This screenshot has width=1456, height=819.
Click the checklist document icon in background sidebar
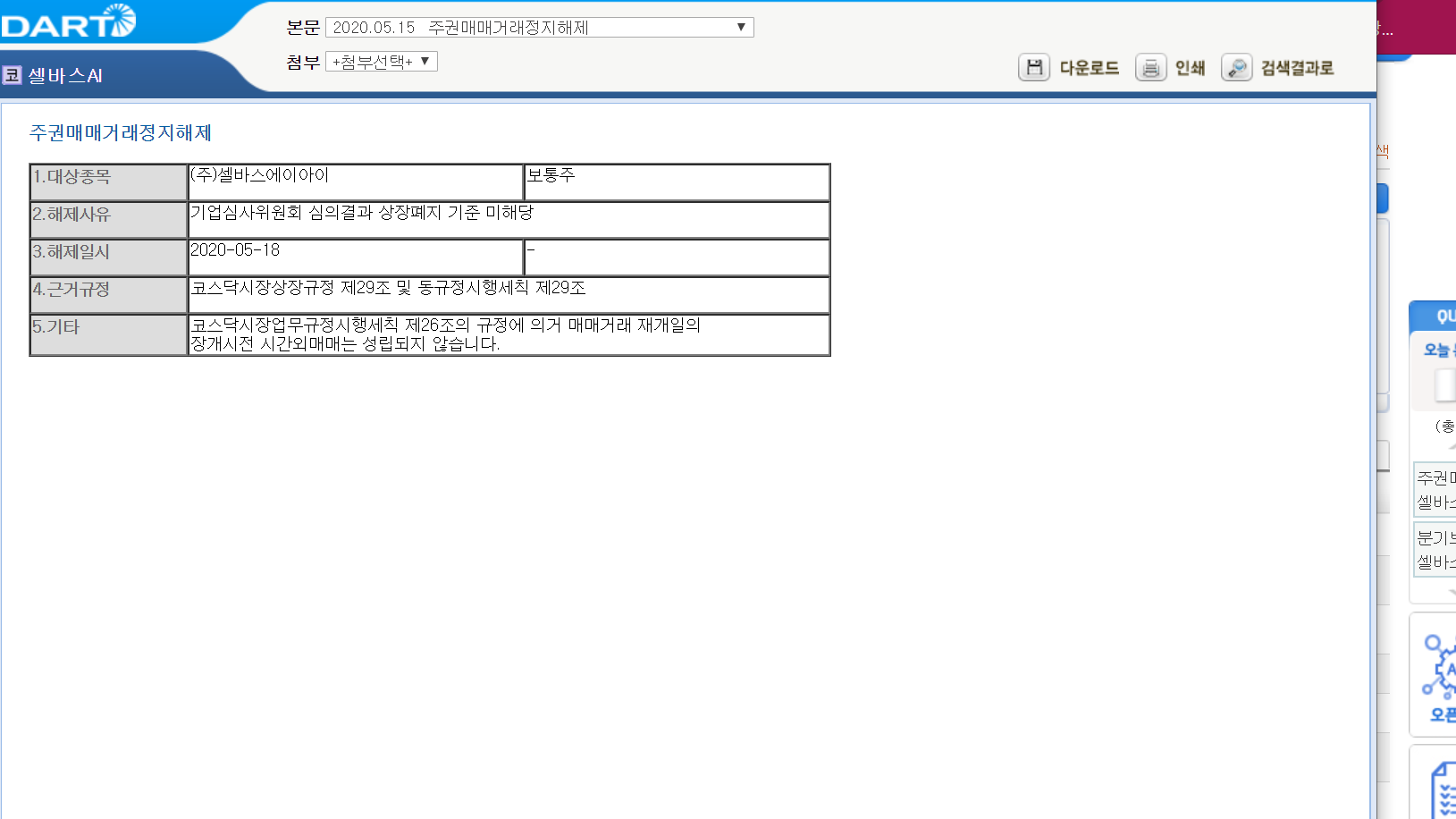click(1443, 789)
